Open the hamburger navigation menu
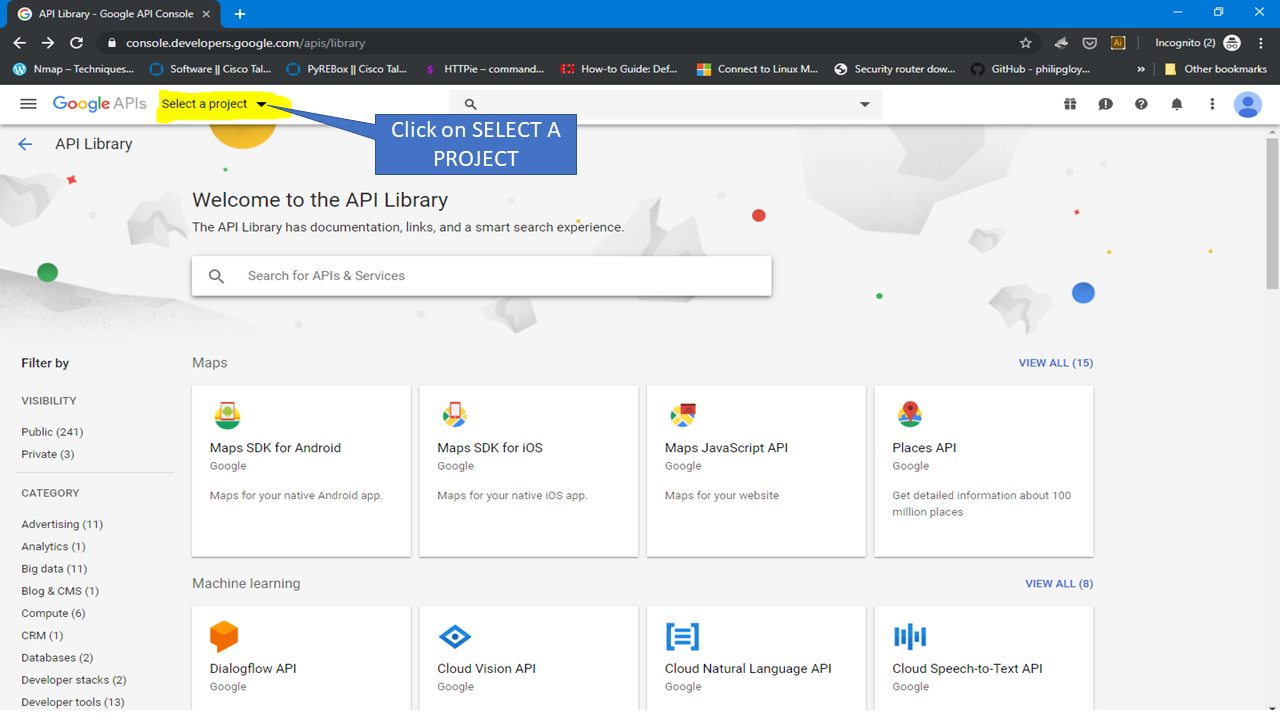Viewport: 1280px width, 720px height. click(x=28, y=104)
